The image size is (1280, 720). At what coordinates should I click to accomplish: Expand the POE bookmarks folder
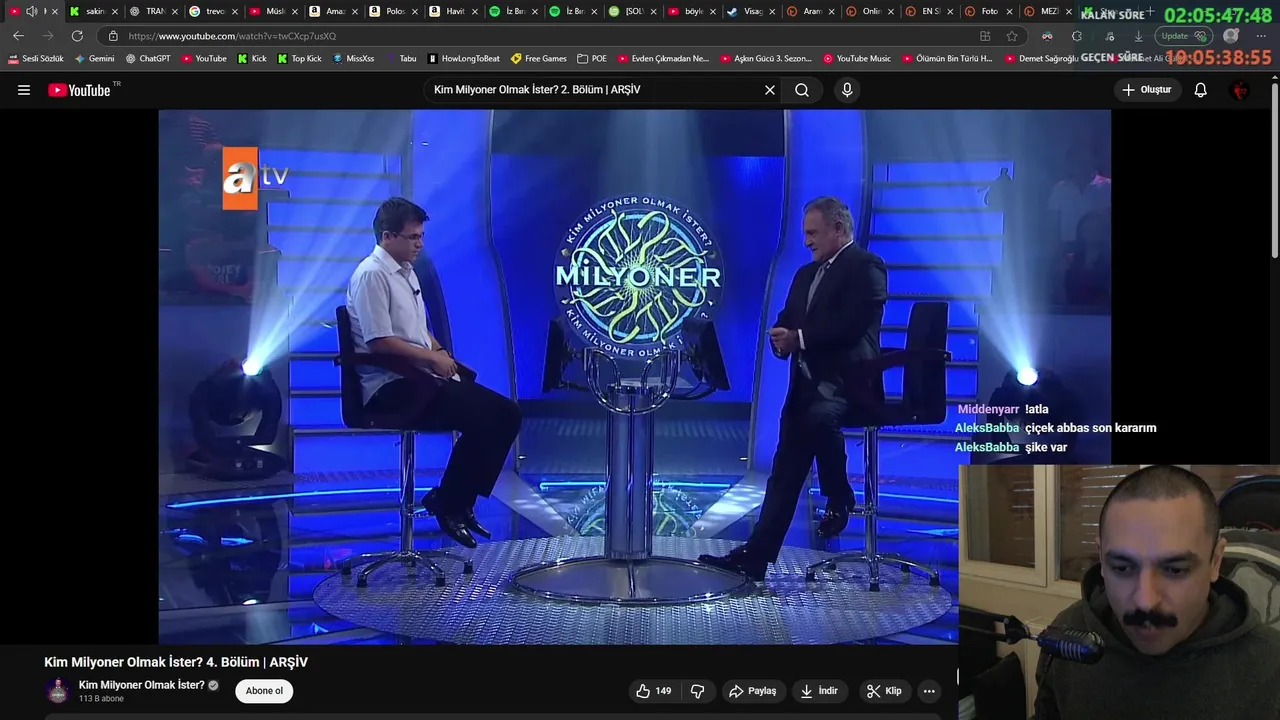tap(592, 59)
